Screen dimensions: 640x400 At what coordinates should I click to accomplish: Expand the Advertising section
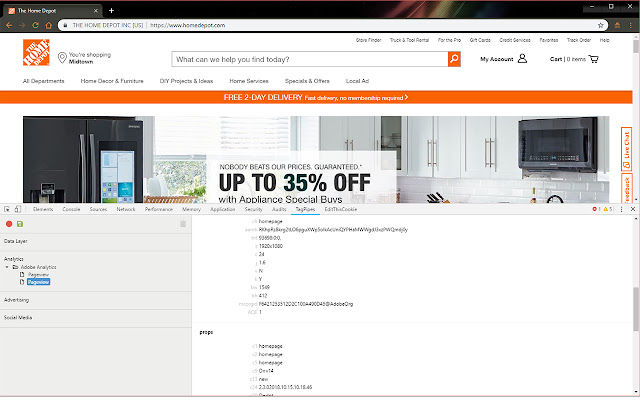click(16, 300)
